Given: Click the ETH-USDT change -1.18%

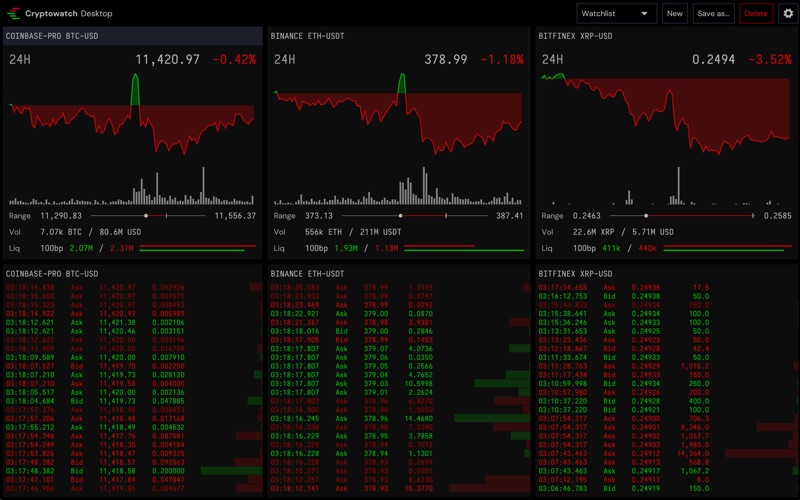Looking at the screenshot, I should (502, 60).
